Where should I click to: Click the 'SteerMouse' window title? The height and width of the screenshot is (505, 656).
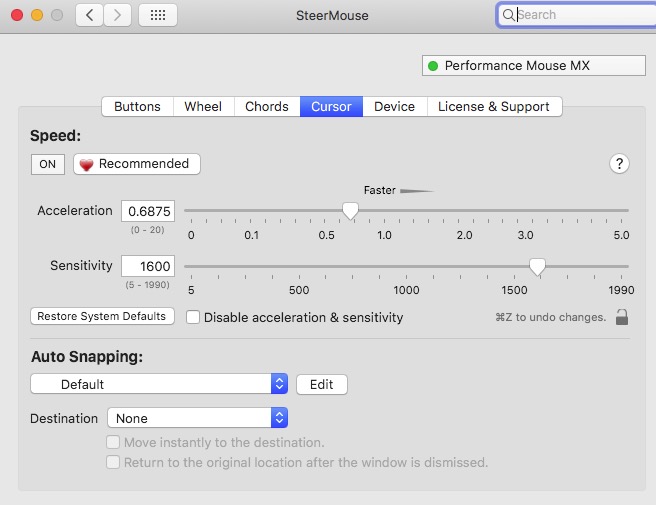tap(332, 15)
